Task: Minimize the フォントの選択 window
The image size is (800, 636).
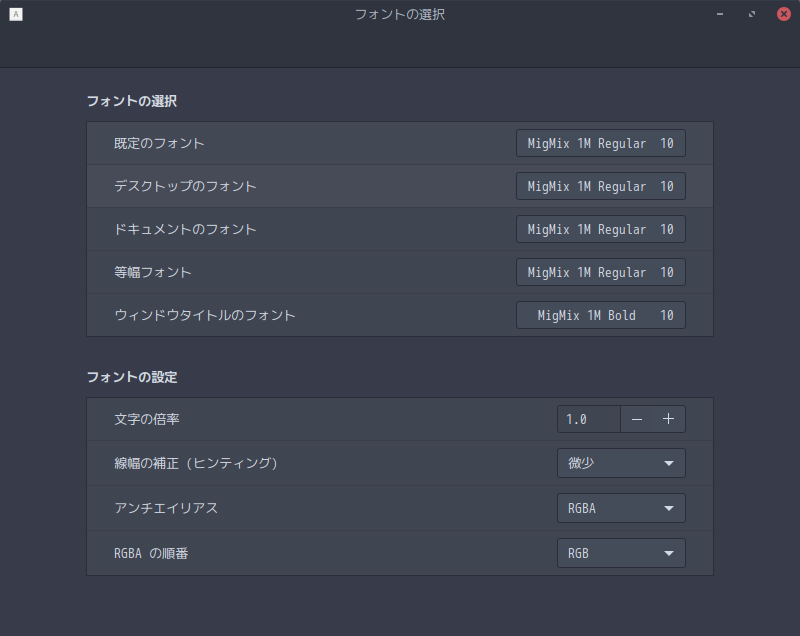Action: [x=720, y=15]
